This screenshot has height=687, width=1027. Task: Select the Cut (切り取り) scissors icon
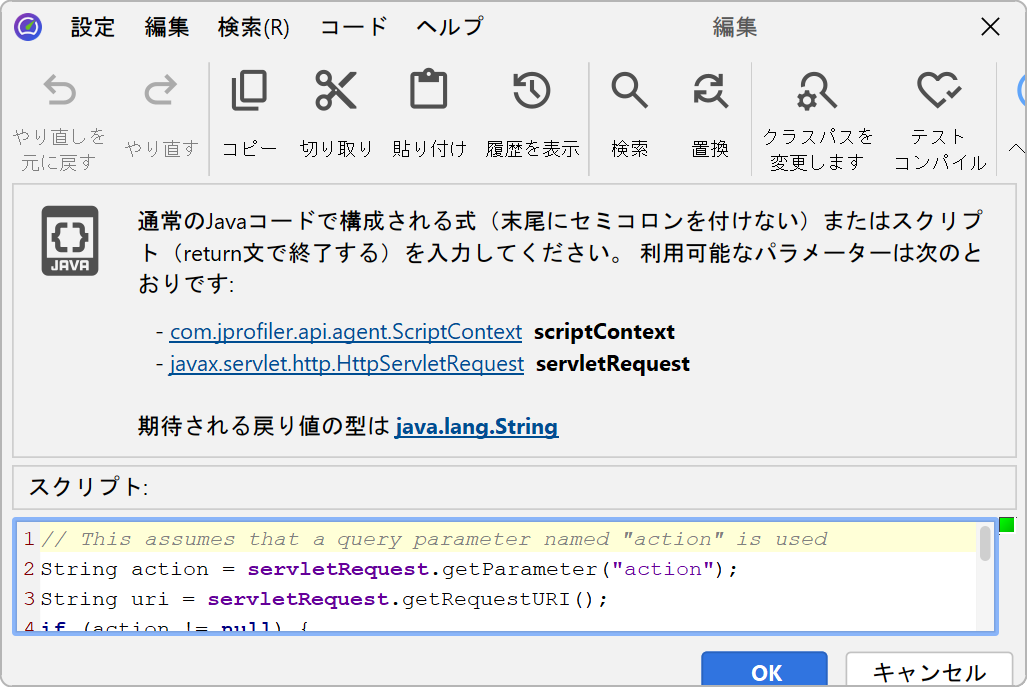coord(336,91)
